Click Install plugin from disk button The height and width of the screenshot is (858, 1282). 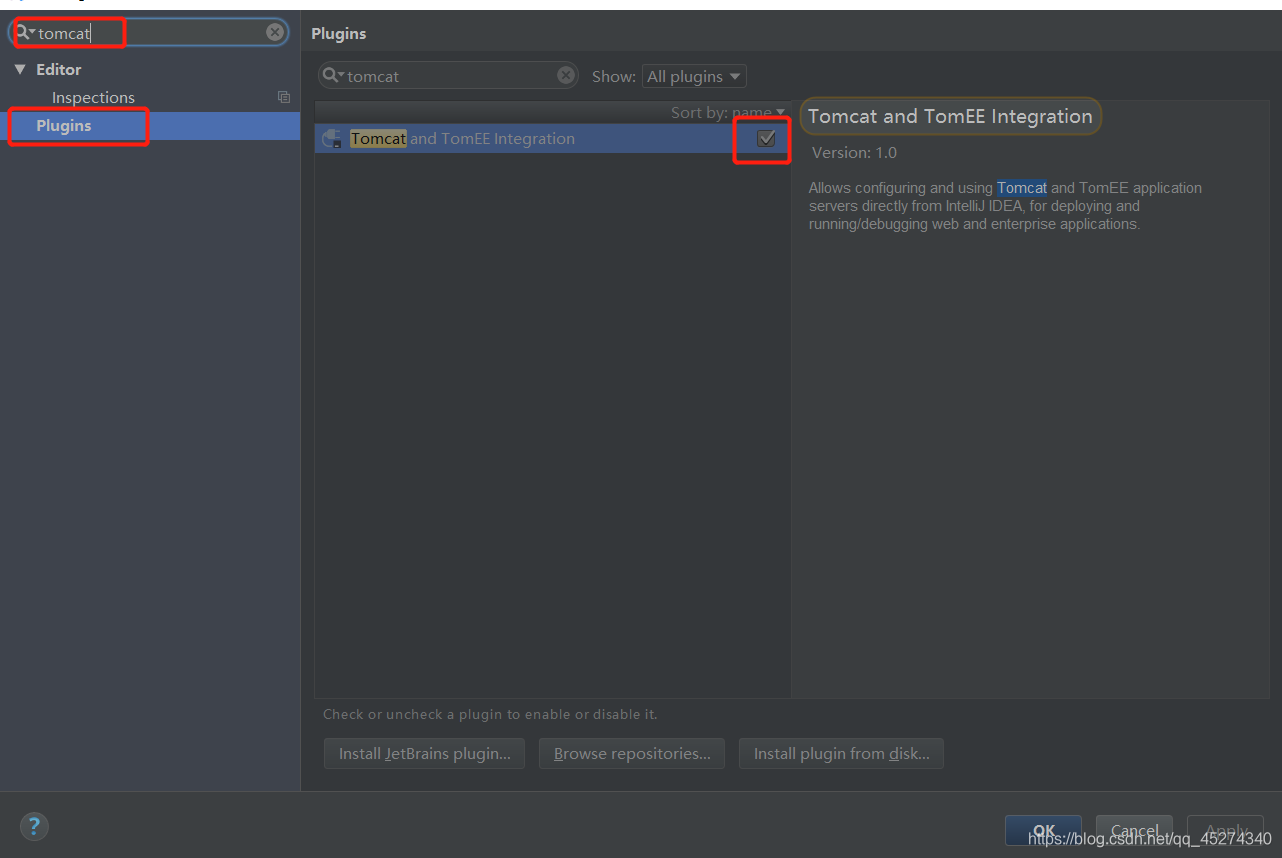coord(841,753)
